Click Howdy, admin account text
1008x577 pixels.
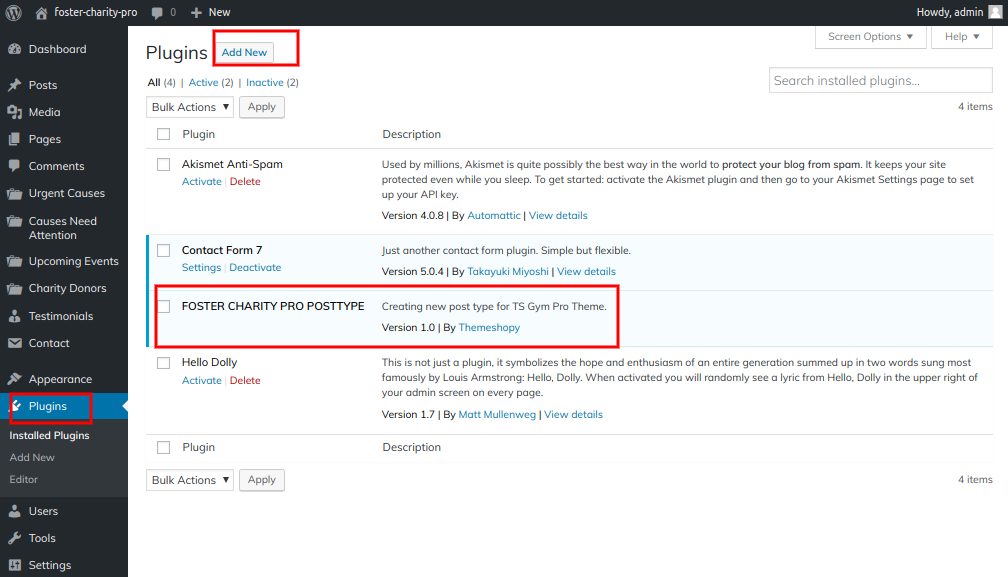coord(950,12)
